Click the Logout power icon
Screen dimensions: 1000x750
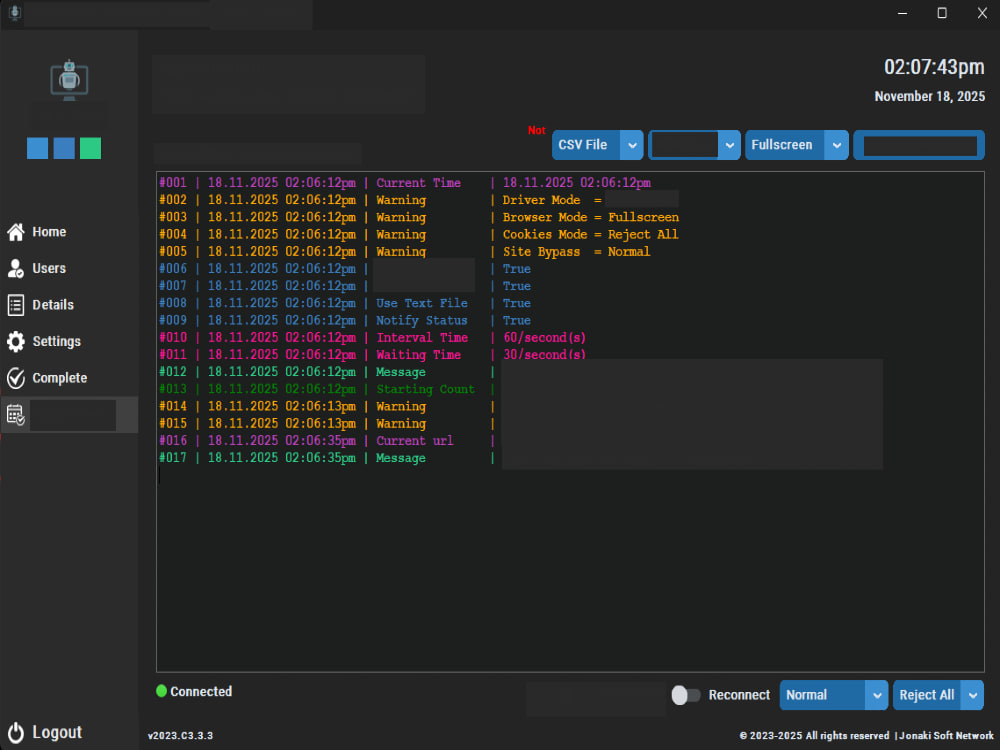coord(16,733)
